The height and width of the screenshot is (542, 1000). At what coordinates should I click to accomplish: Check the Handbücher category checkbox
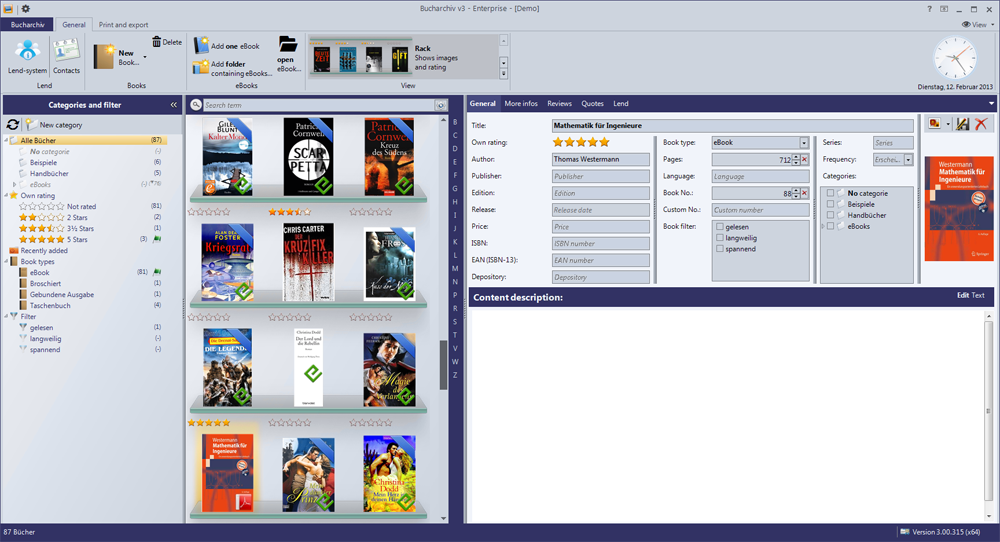click(830, 215)
